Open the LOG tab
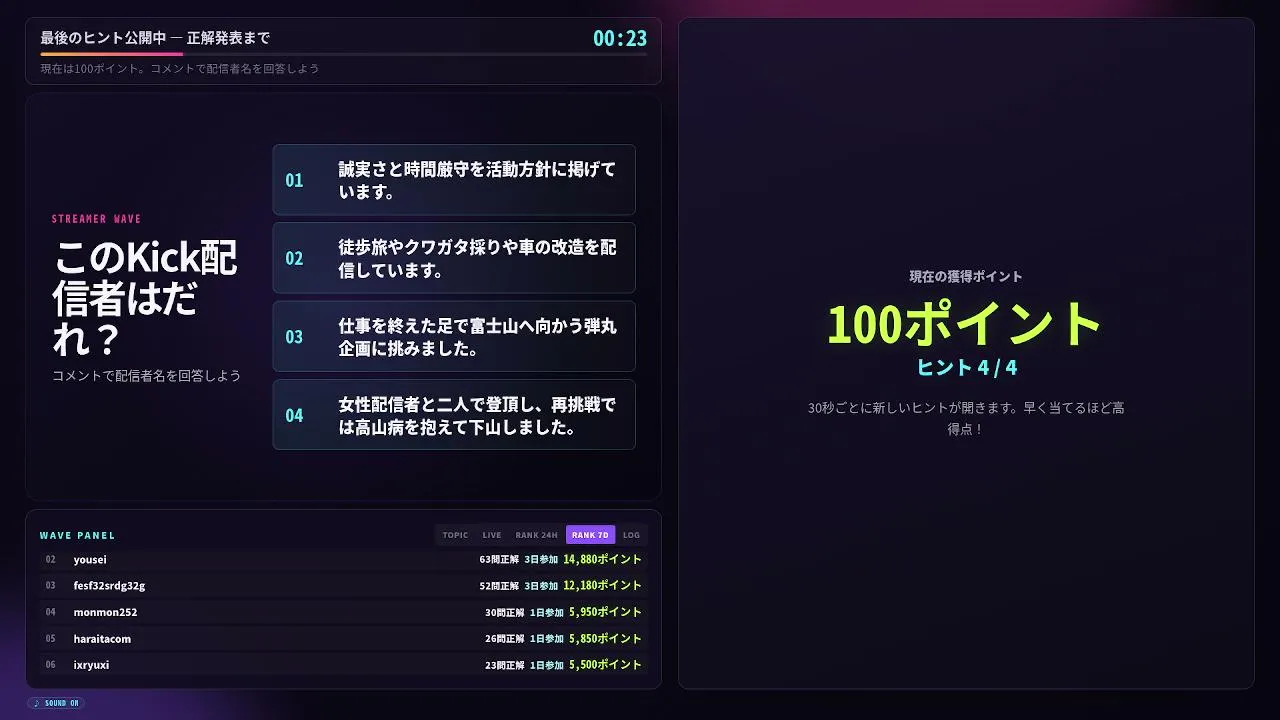The image size is (1280, 720). point(632,535)
